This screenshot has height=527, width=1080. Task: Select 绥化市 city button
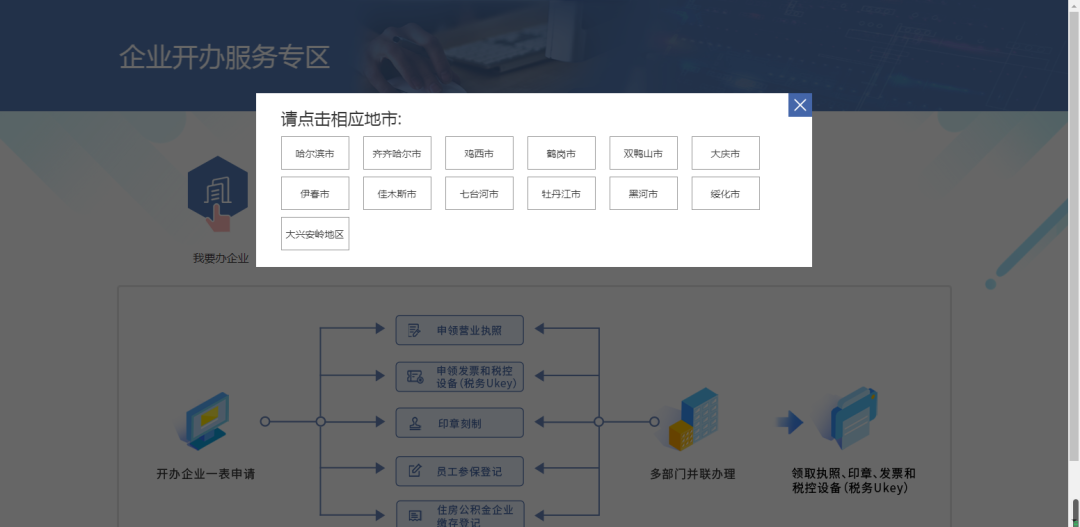click(x=725, y=193)
